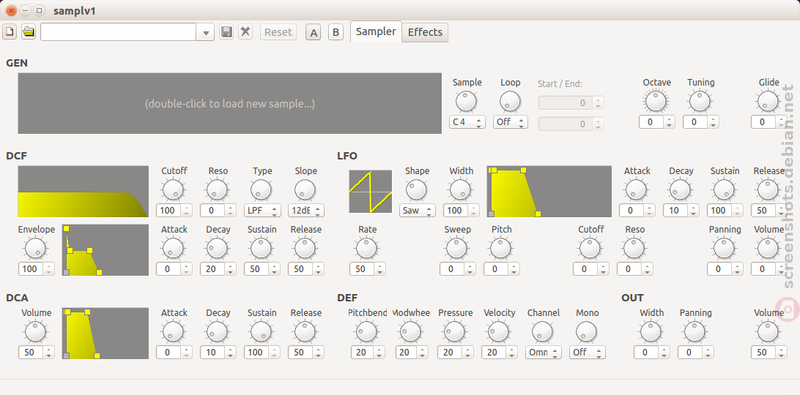This screenshot has width=800, height=395.
Task: Click the DCF Cutoff knob
Action: [173, 190]
